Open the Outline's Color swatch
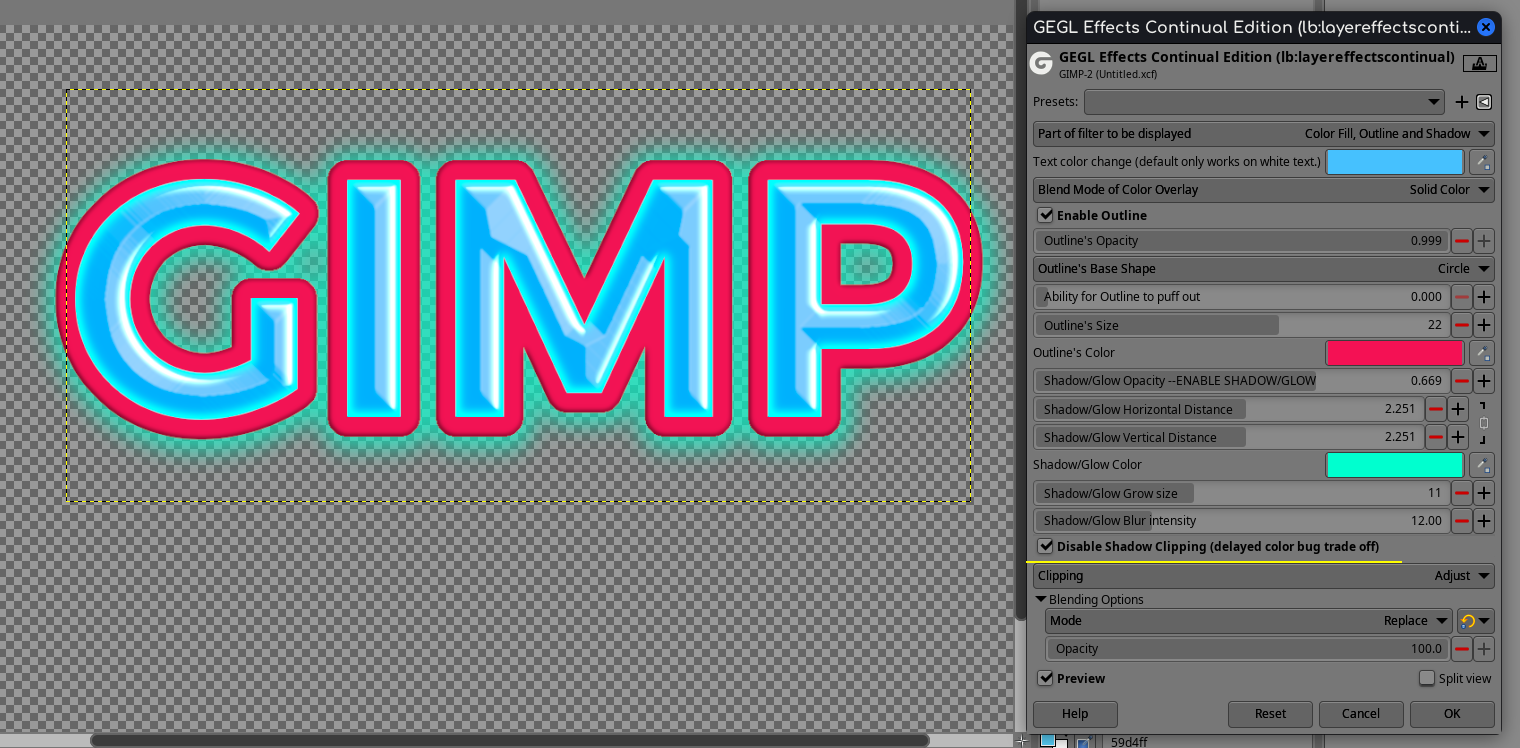 (1395, 353)
